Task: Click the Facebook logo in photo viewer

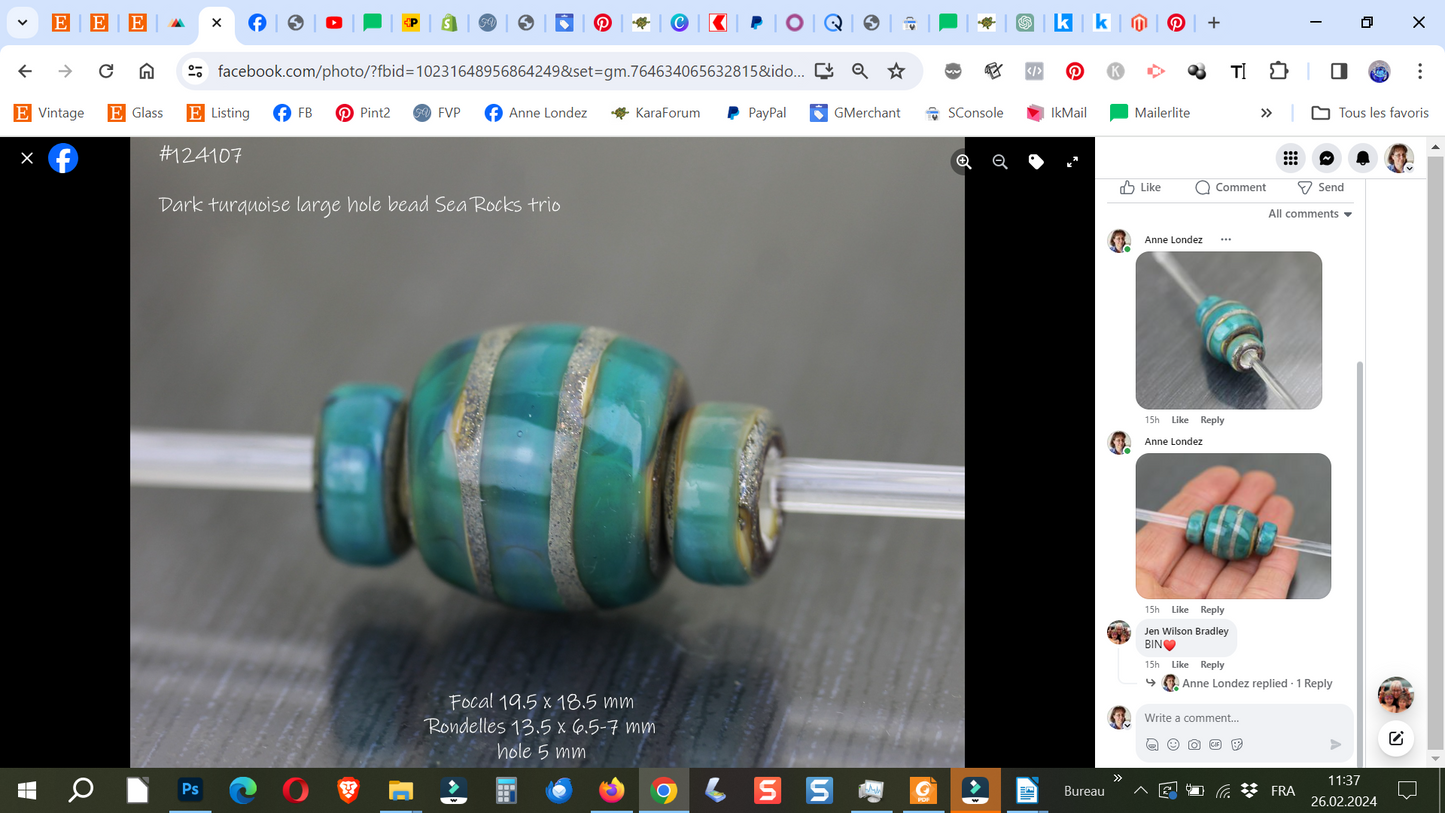Action: tap(63, 158)
